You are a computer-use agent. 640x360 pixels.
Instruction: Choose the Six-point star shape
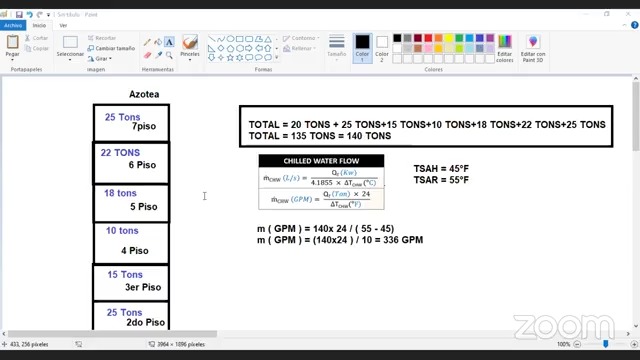tap(240, 58)
